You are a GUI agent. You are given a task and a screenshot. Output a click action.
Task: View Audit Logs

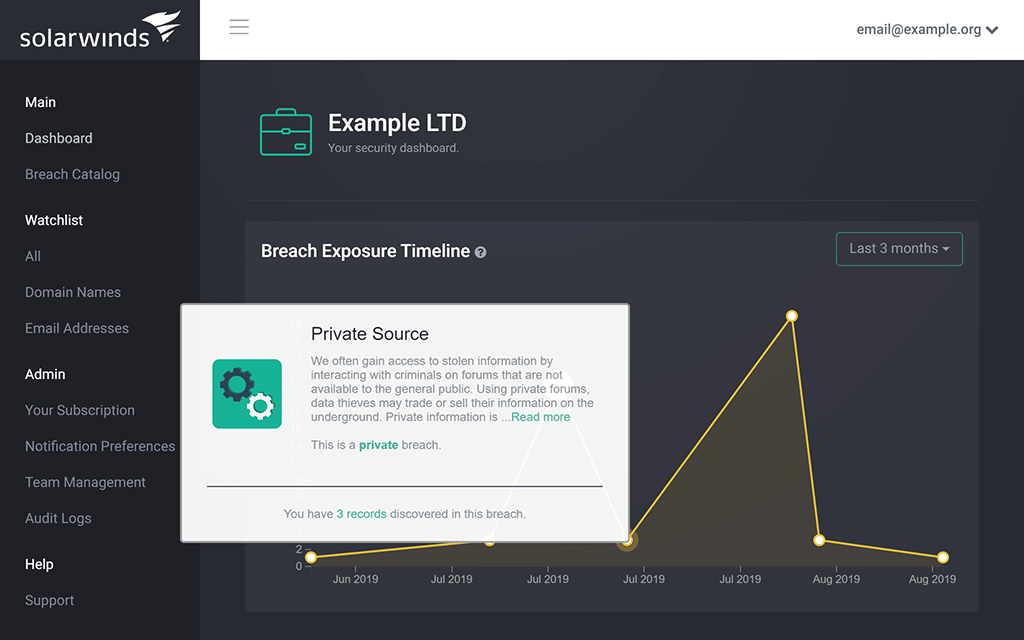pyautogui.click(x=58, y=518)
